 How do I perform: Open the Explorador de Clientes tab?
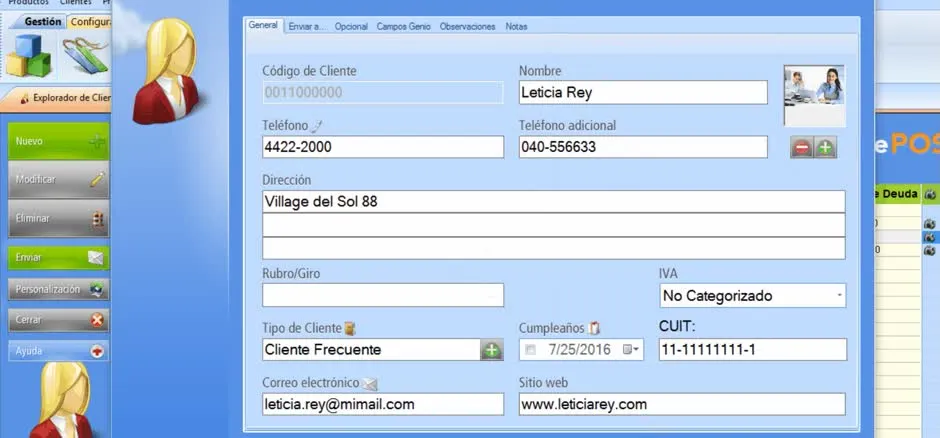(x=66, y=98)
